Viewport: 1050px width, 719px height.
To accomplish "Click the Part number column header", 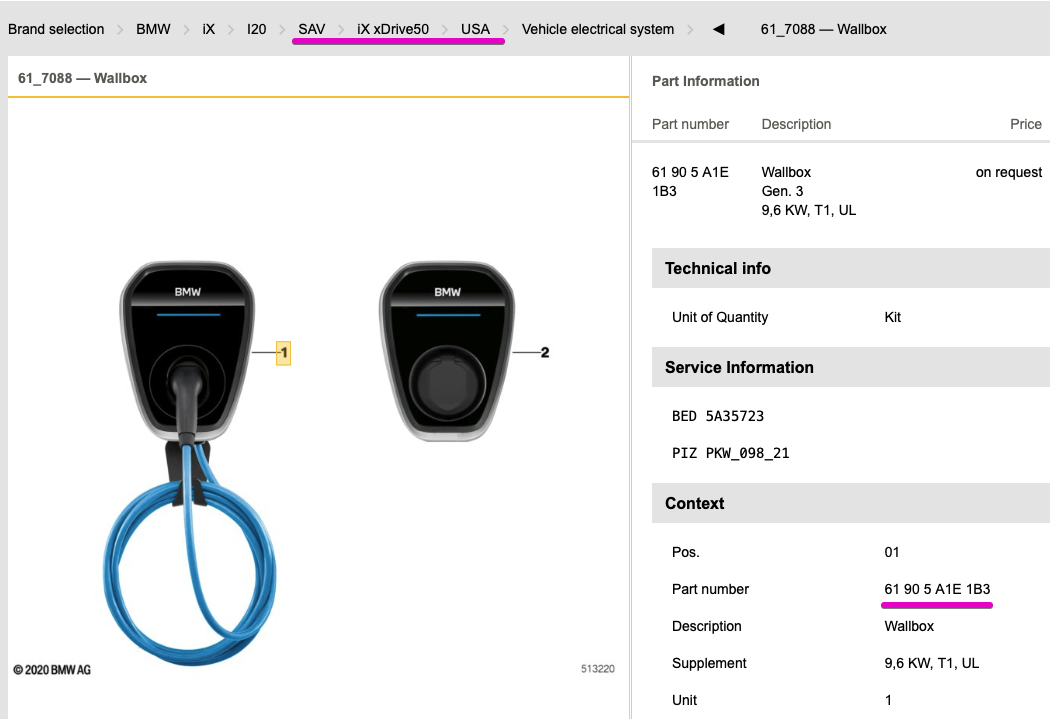I will [x=690, y=124].
